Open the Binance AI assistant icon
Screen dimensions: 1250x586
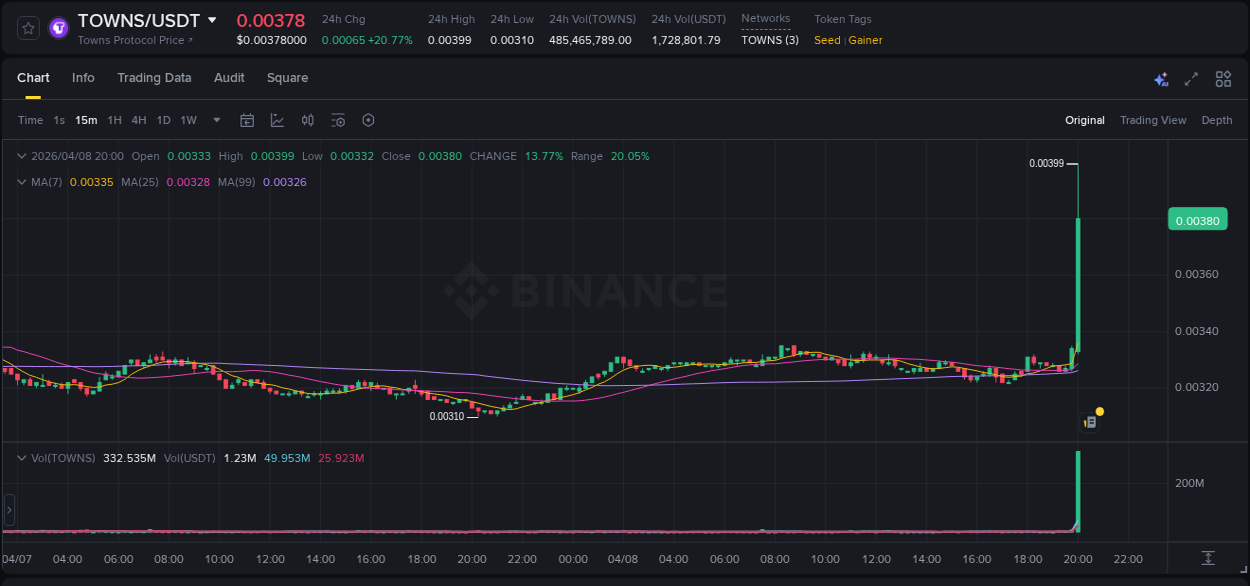1161,79
